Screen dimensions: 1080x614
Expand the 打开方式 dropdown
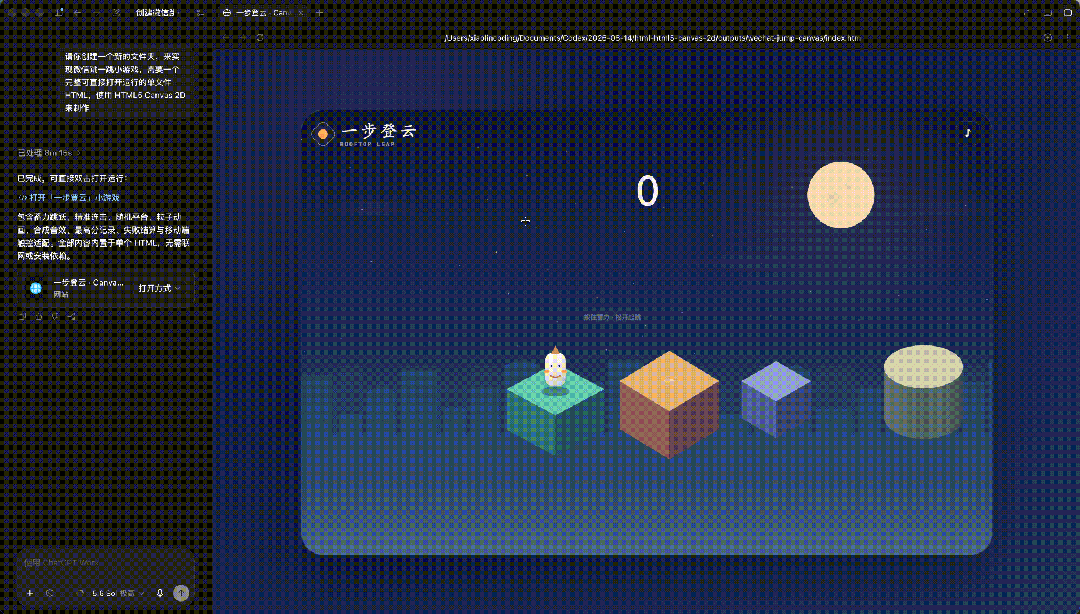(159, 288)
